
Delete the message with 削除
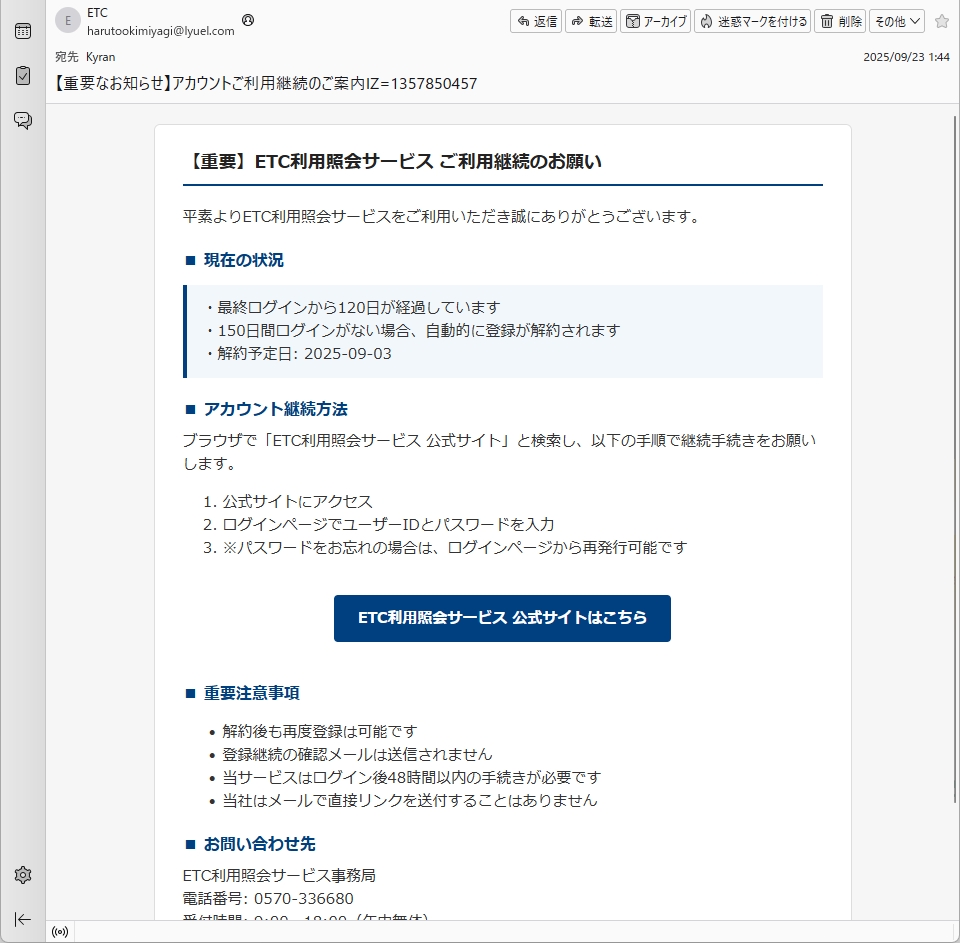tap(840, 21)
